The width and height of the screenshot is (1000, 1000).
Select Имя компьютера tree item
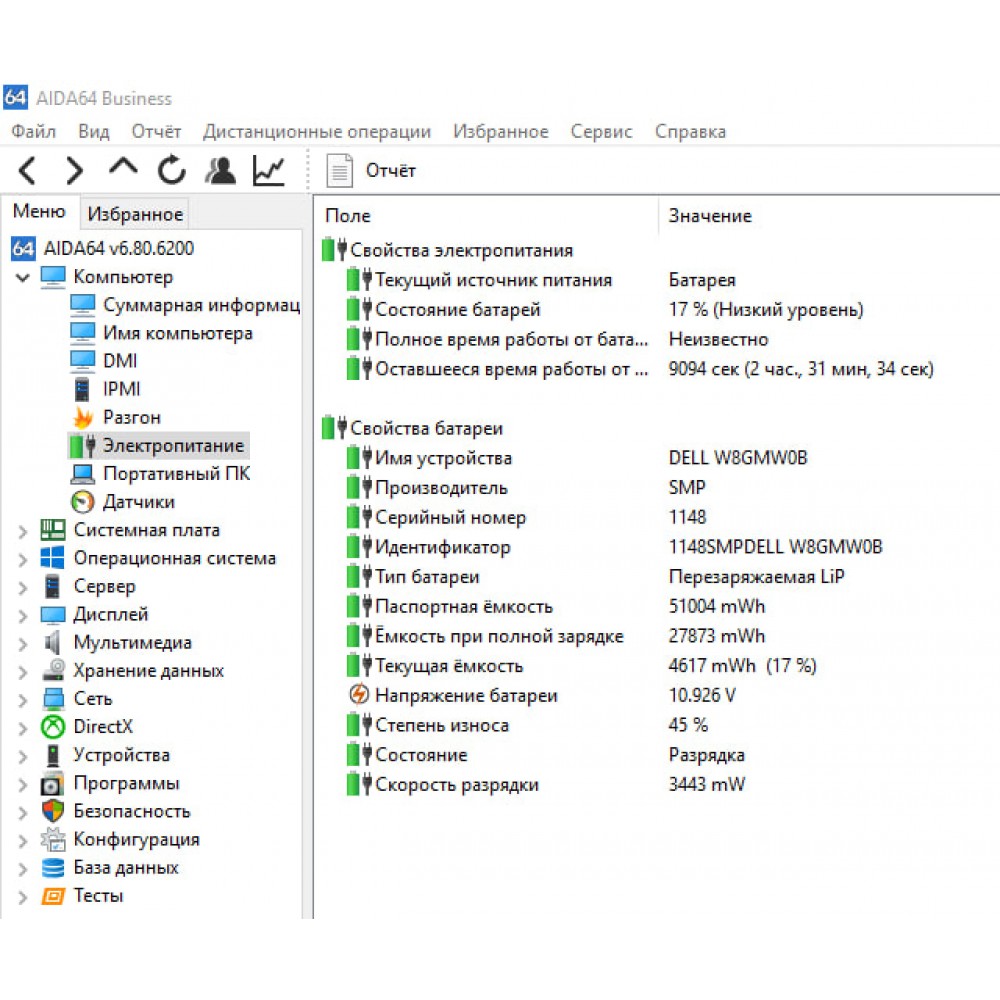(x=178, y=333)
